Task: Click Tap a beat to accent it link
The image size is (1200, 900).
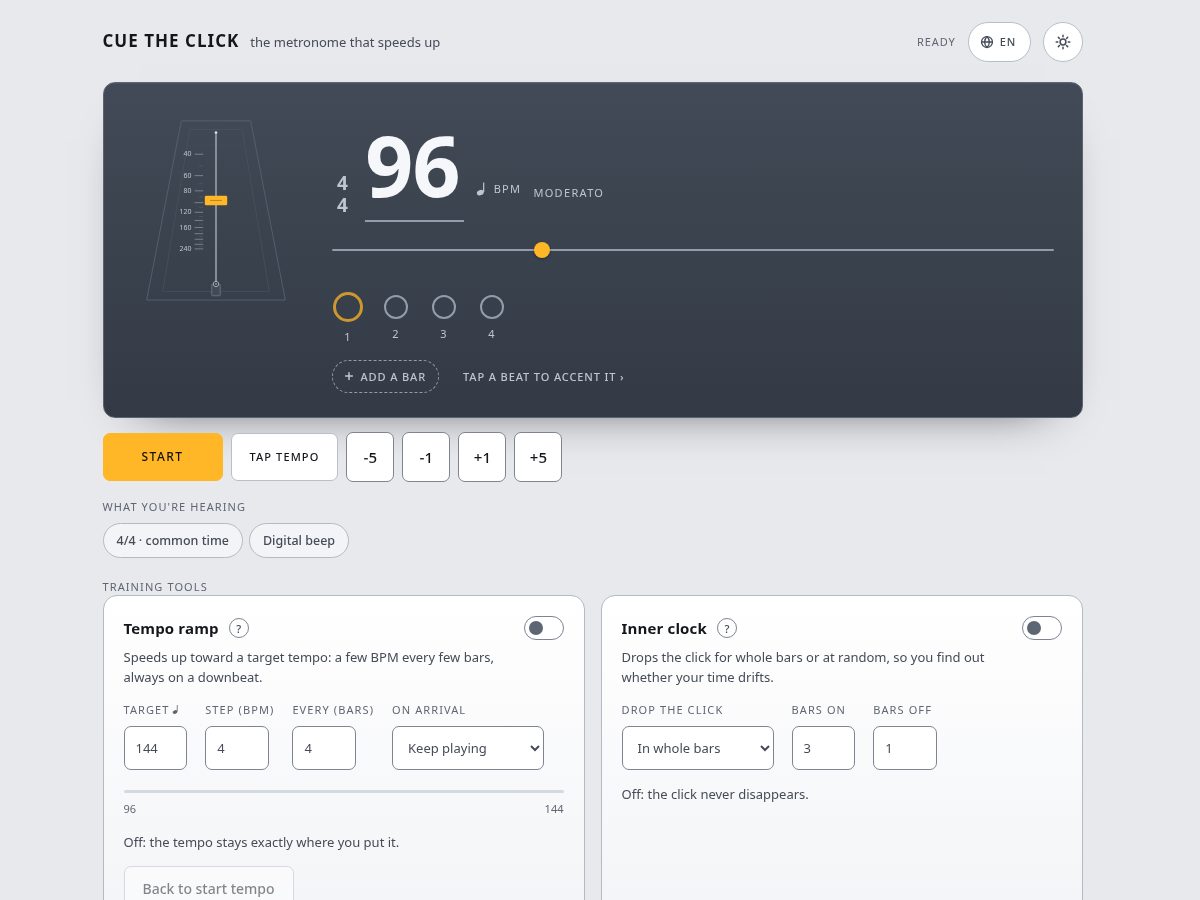Action: 543,377
